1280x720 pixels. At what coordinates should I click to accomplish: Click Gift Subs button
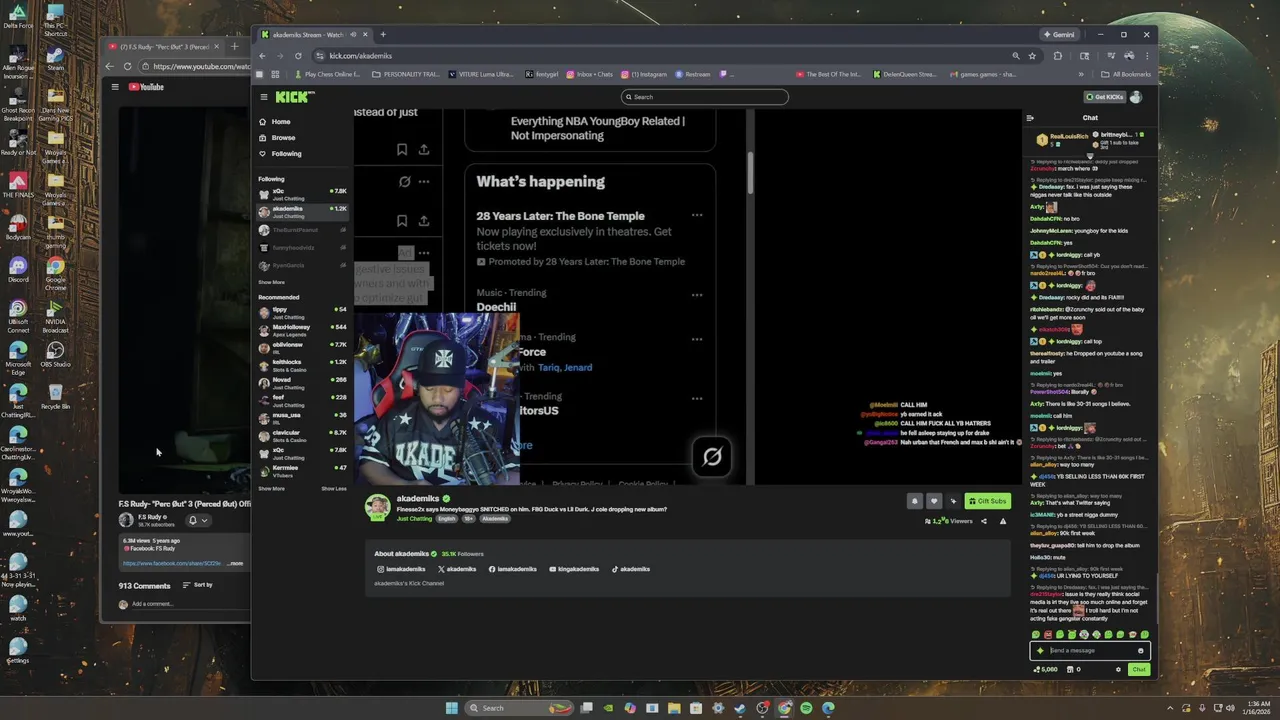click(987, 501)
